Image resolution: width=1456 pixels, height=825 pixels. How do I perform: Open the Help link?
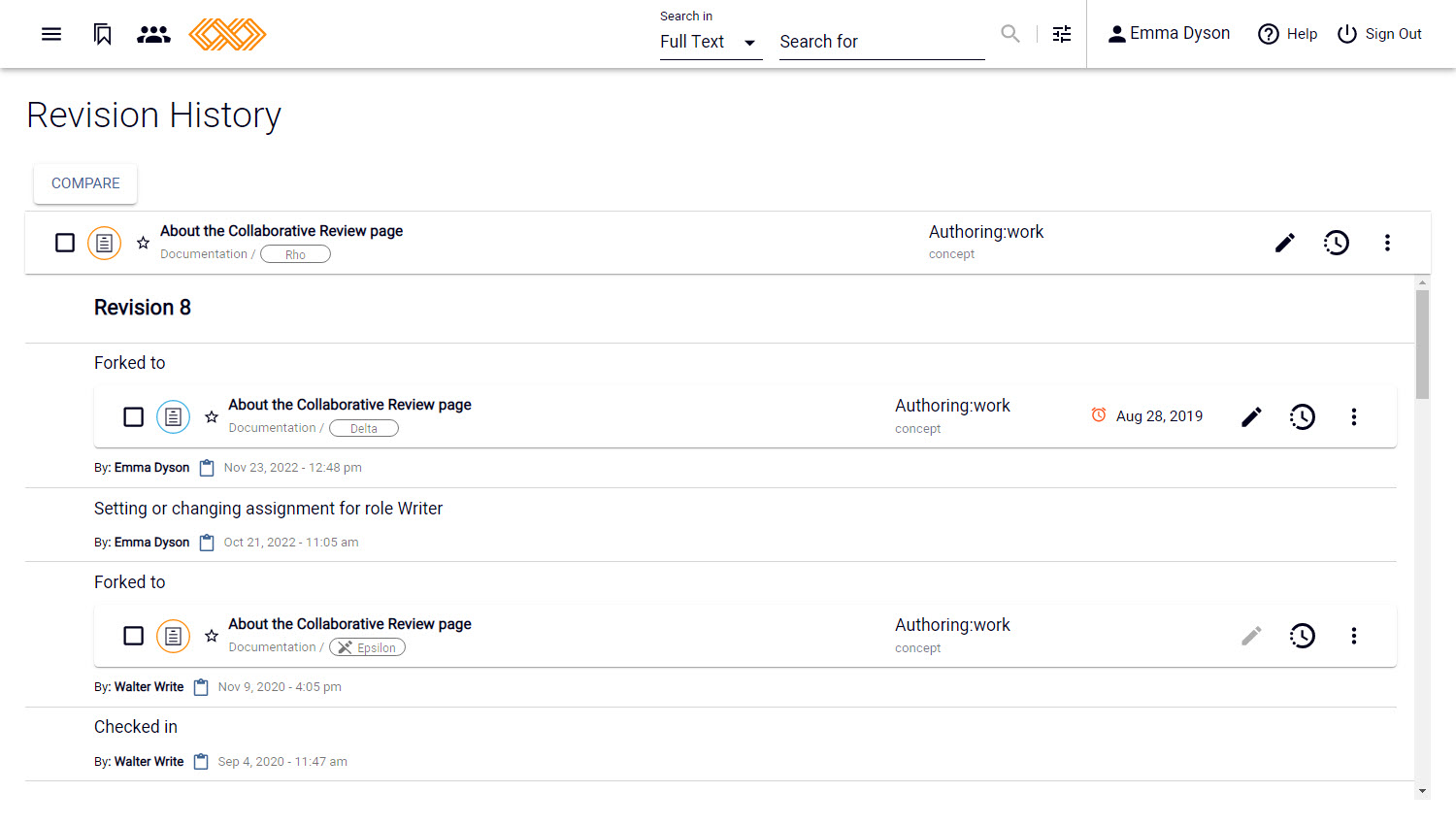pyautogui.click(x=1287, y=34)
